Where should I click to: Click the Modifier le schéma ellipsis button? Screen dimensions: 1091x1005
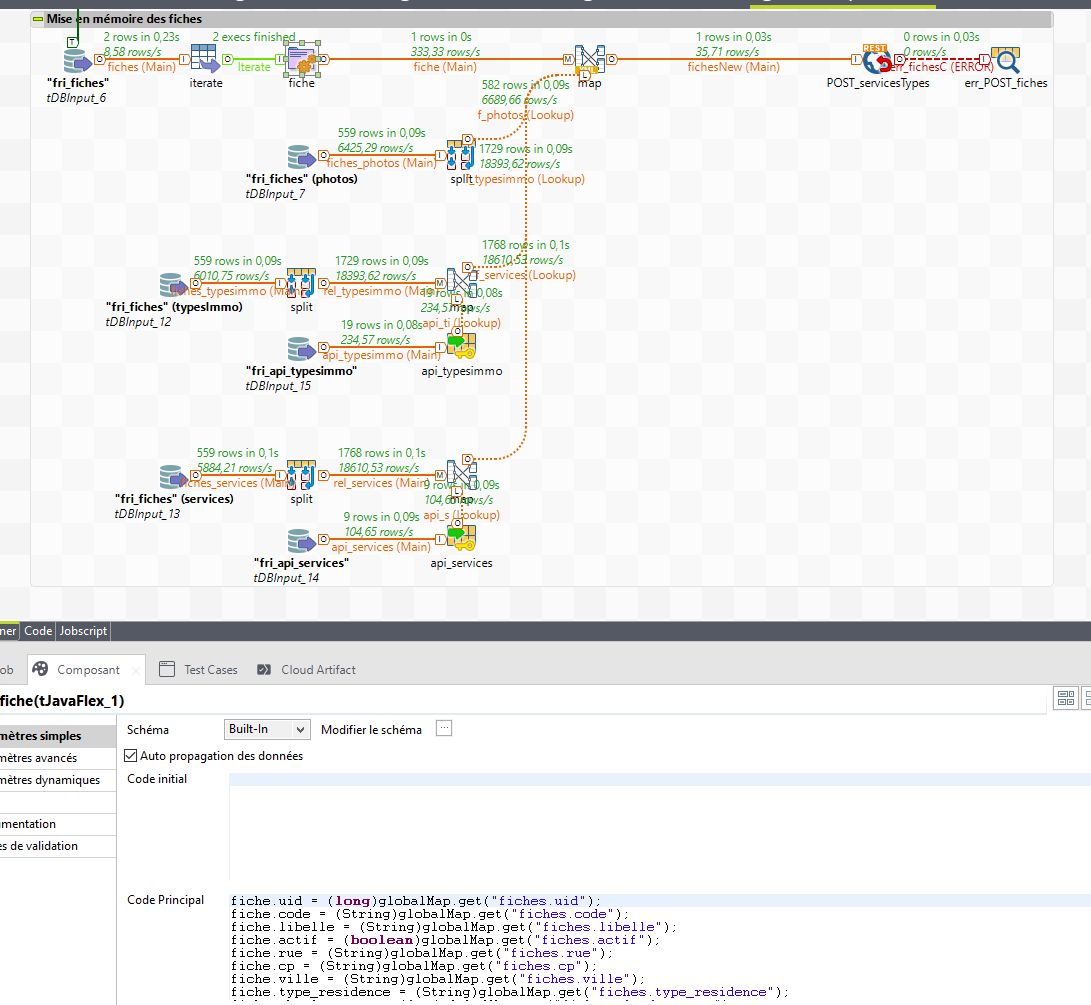[444, 729]
